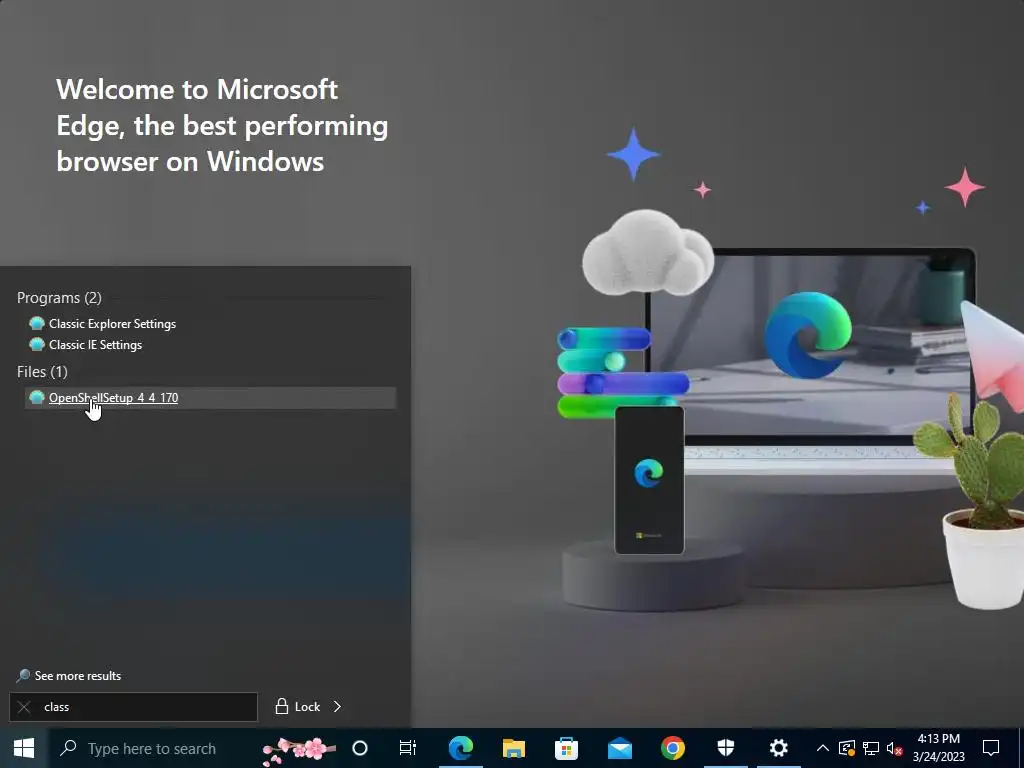The height and width of the screenshot is (768, 1024).
Task: Open Google Chrome from the taskbar
Action: click(673, 748)
